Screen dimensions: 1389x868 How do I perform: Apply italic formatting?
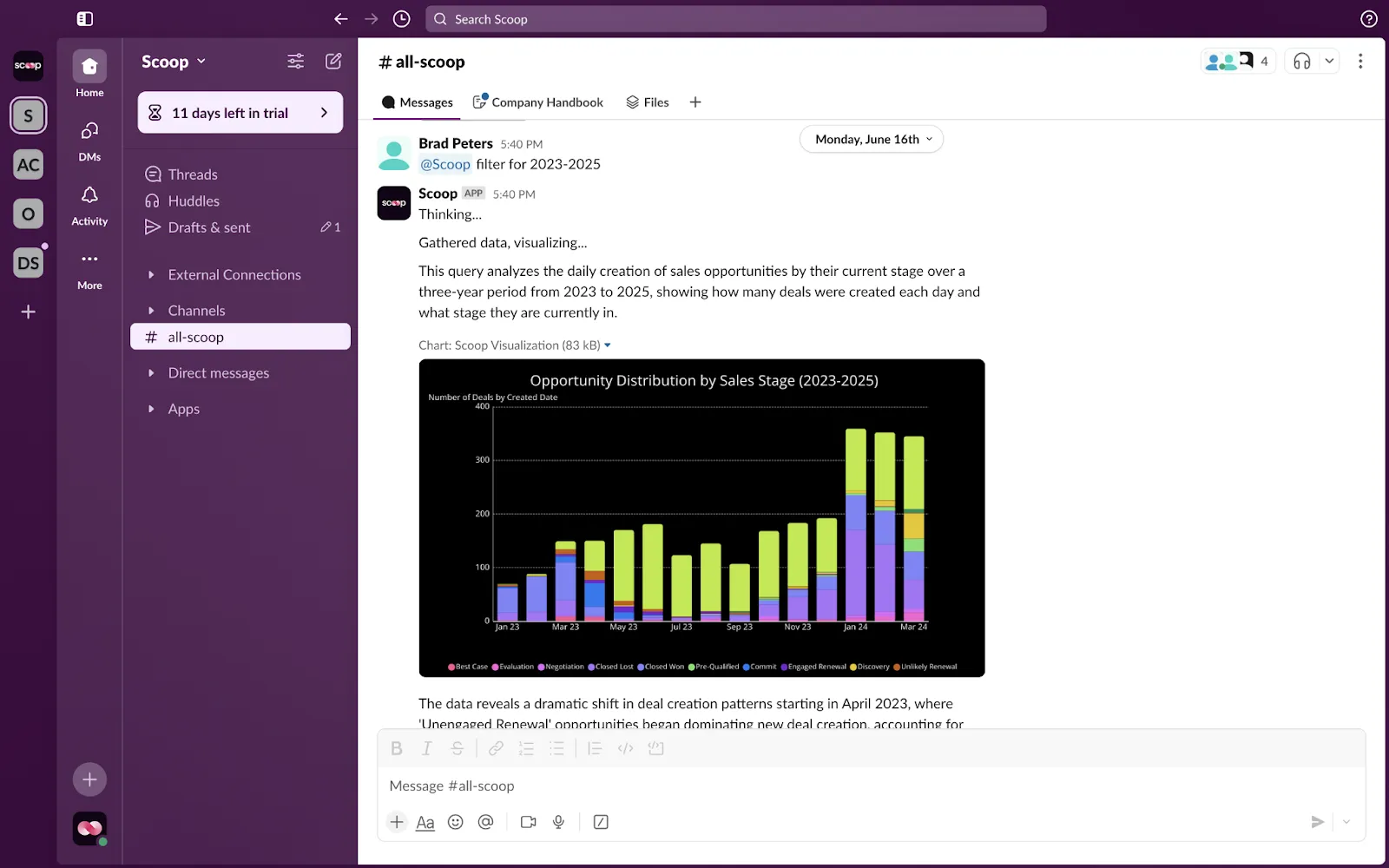click(x=426, y=748)
